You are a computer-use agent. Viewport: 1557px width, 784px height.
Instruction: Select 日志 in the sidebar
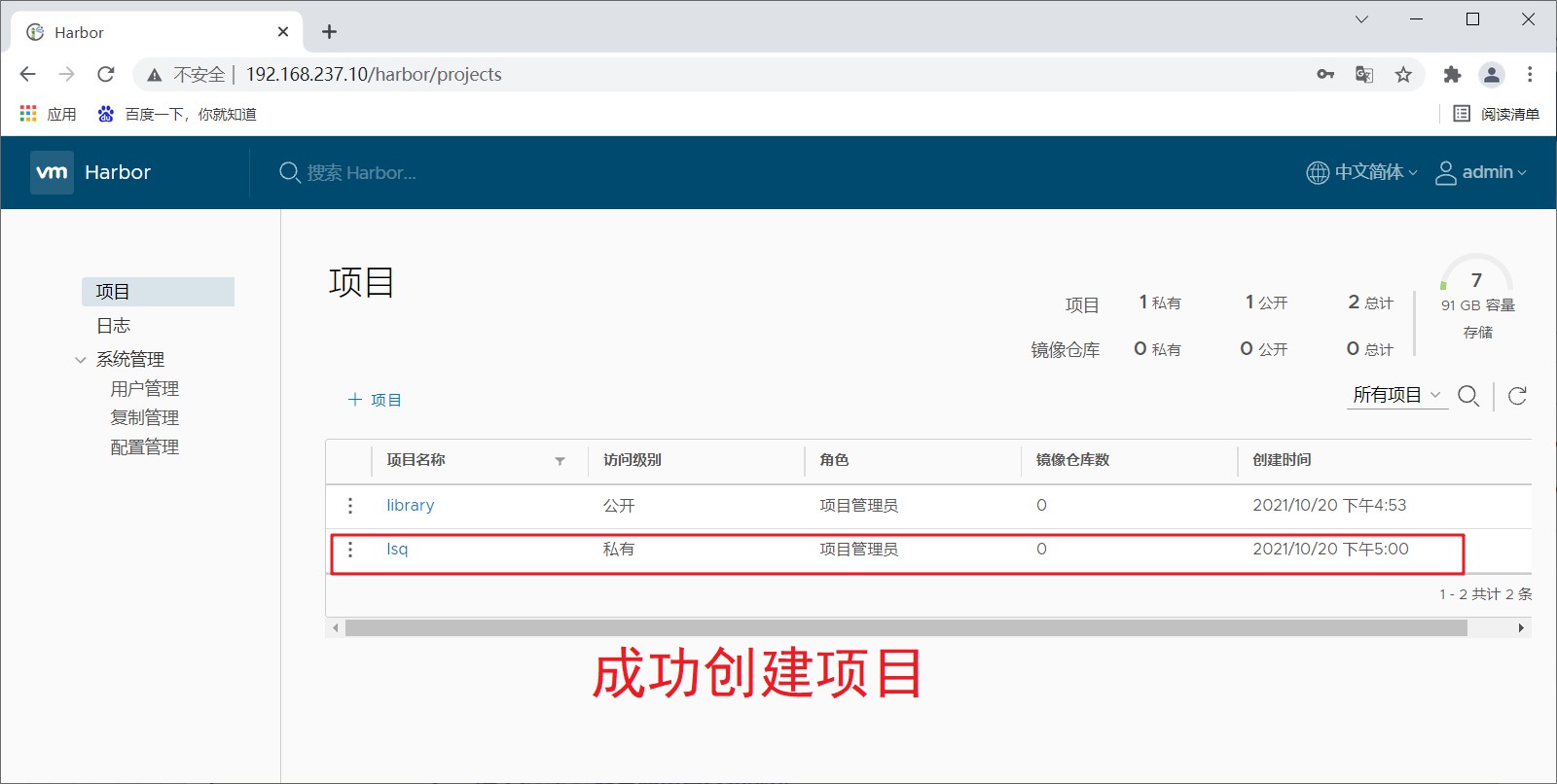(x=114, y=326)
